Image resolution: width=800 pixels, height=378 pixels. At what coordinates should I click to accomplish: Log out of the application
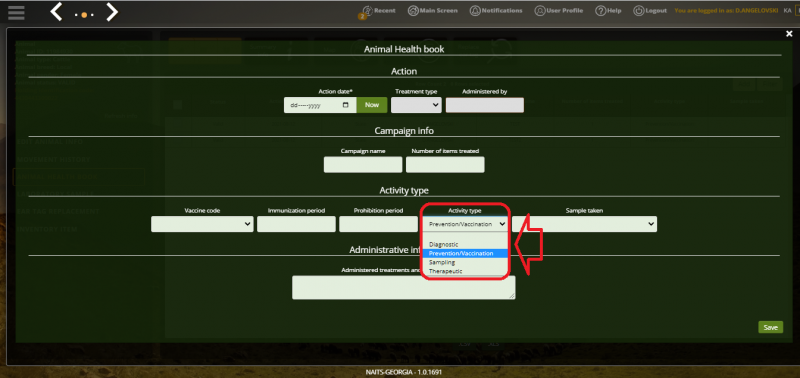coord(650,11)
